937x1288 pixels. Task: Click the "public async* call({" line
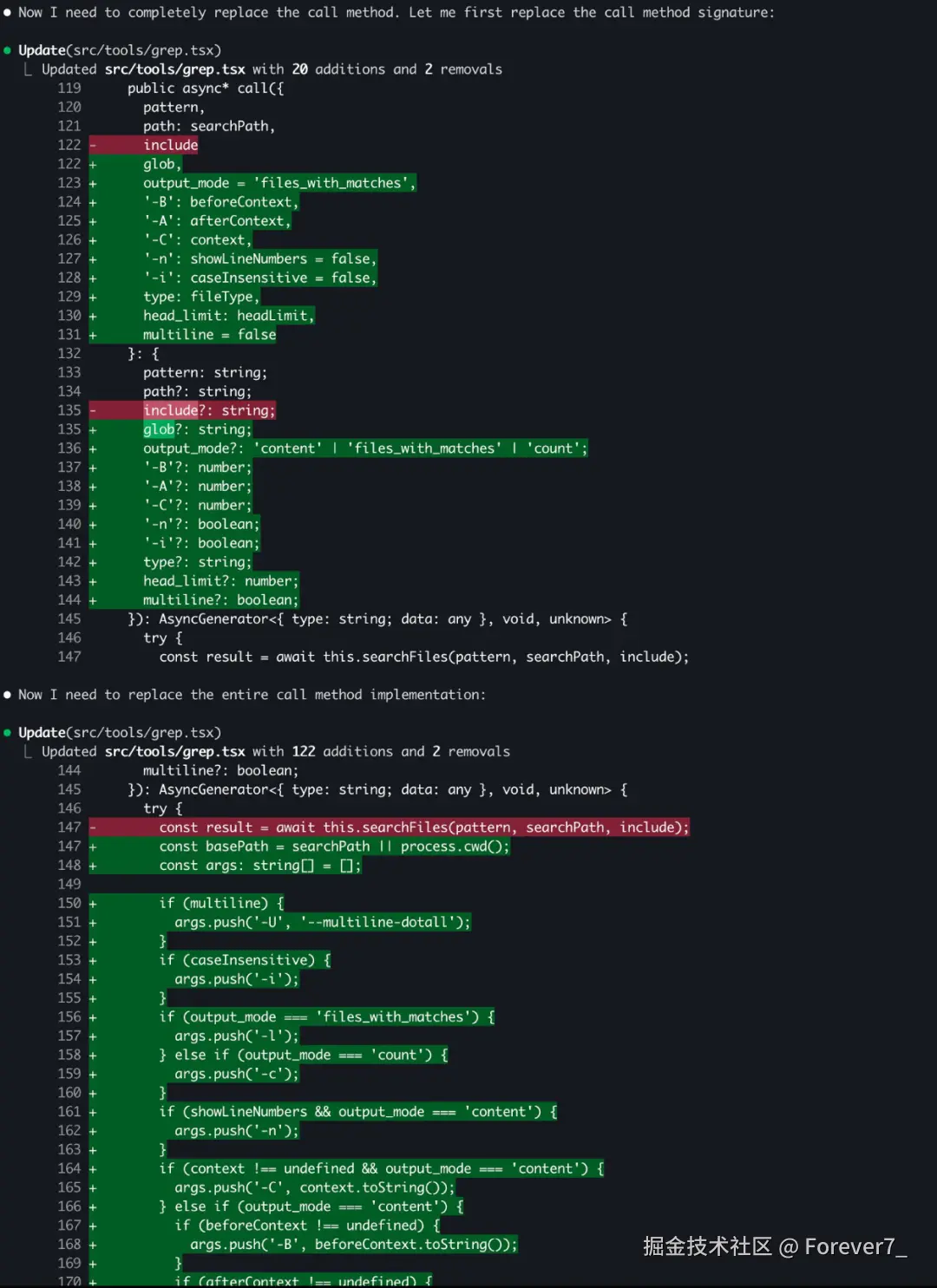coord(206,88)
